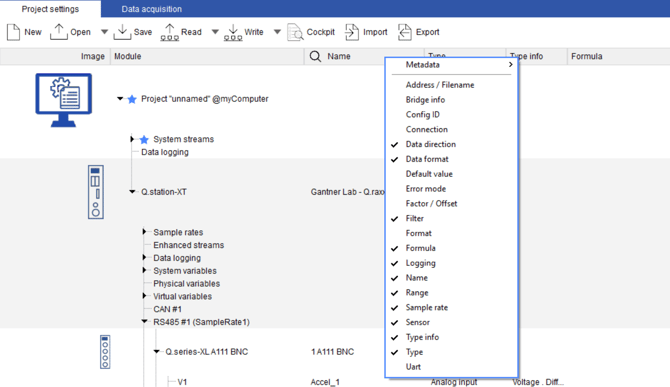Screen dimensions: 670x387
Task: Collapse the RS485 #1 node
Action: 144,322
